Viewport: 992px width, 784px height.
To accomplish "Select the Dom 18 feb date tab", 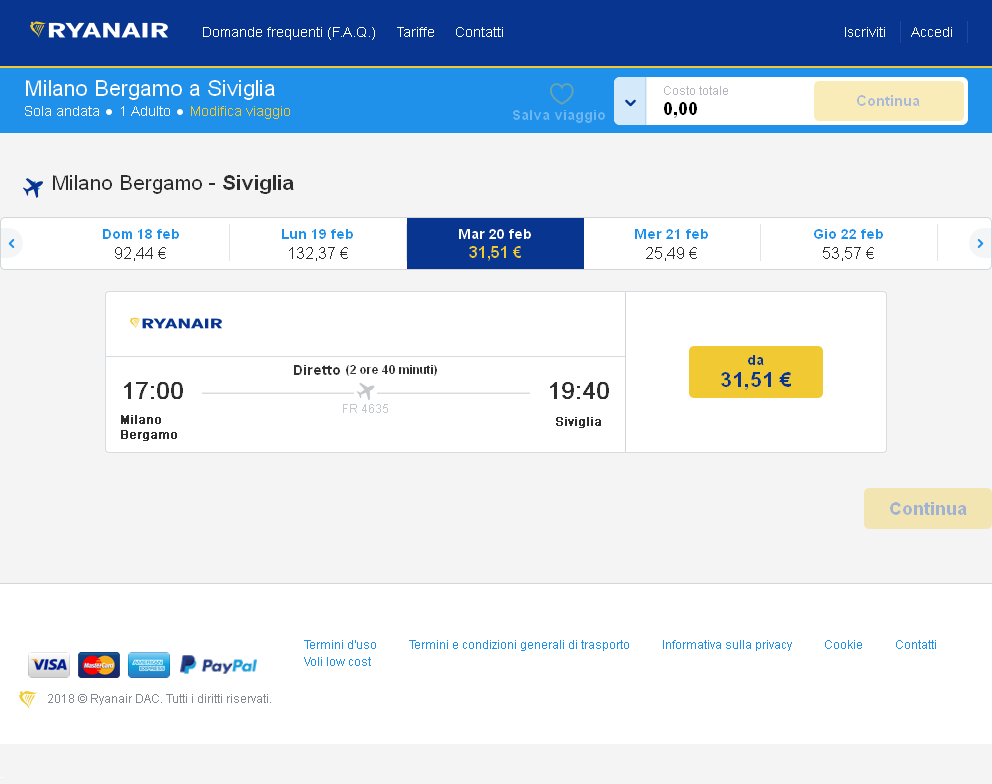I will pyautogui.click(x=141, y=243).
